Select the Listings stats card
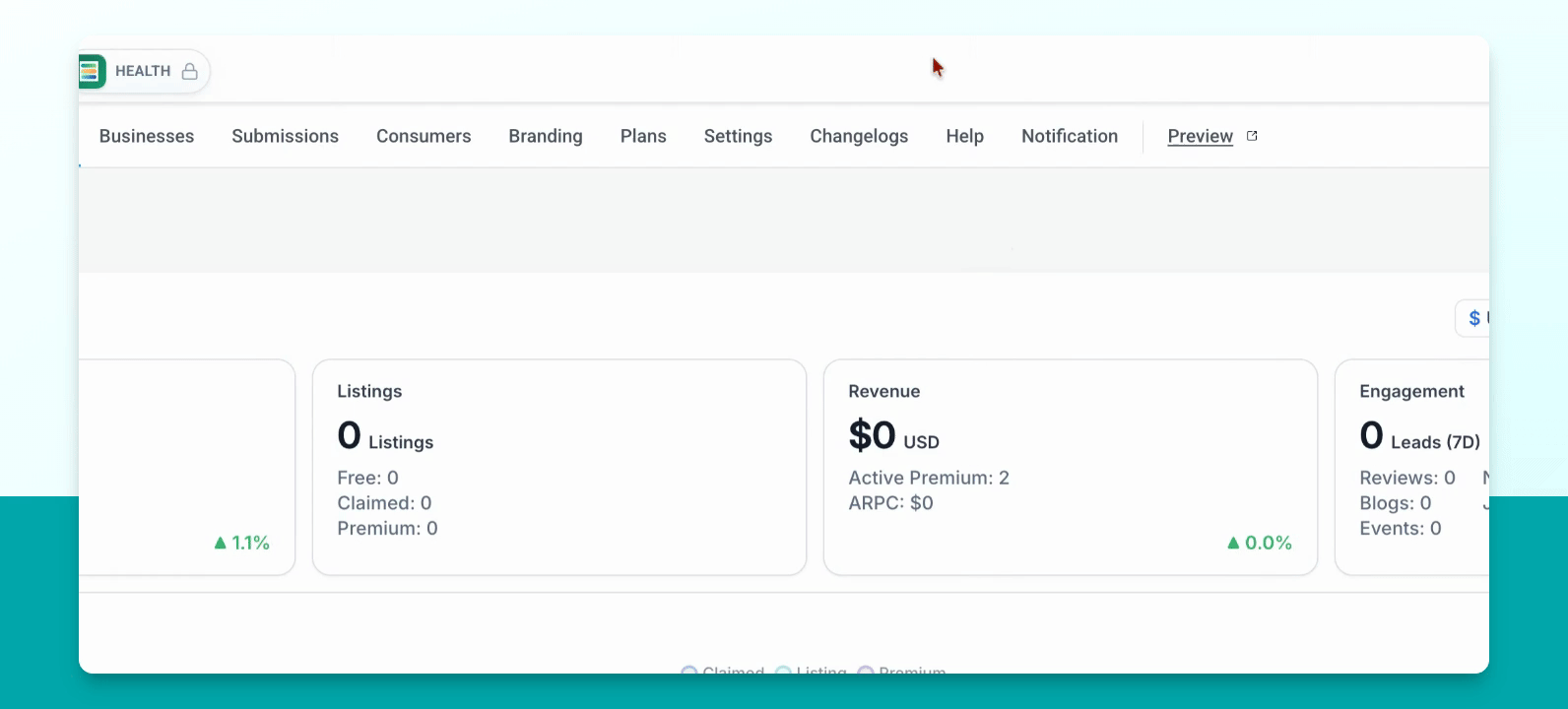The width and height of the screenshot is (1568, 709). tap(559, 467)
